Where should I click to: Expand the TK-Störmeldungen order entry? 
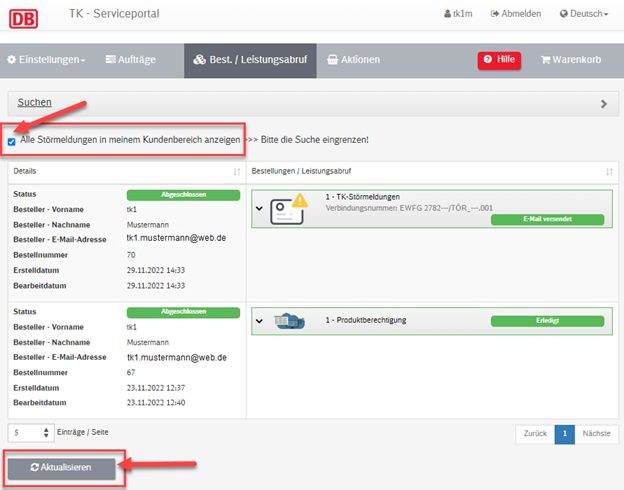pyautogui.click(x=259, y=208)
